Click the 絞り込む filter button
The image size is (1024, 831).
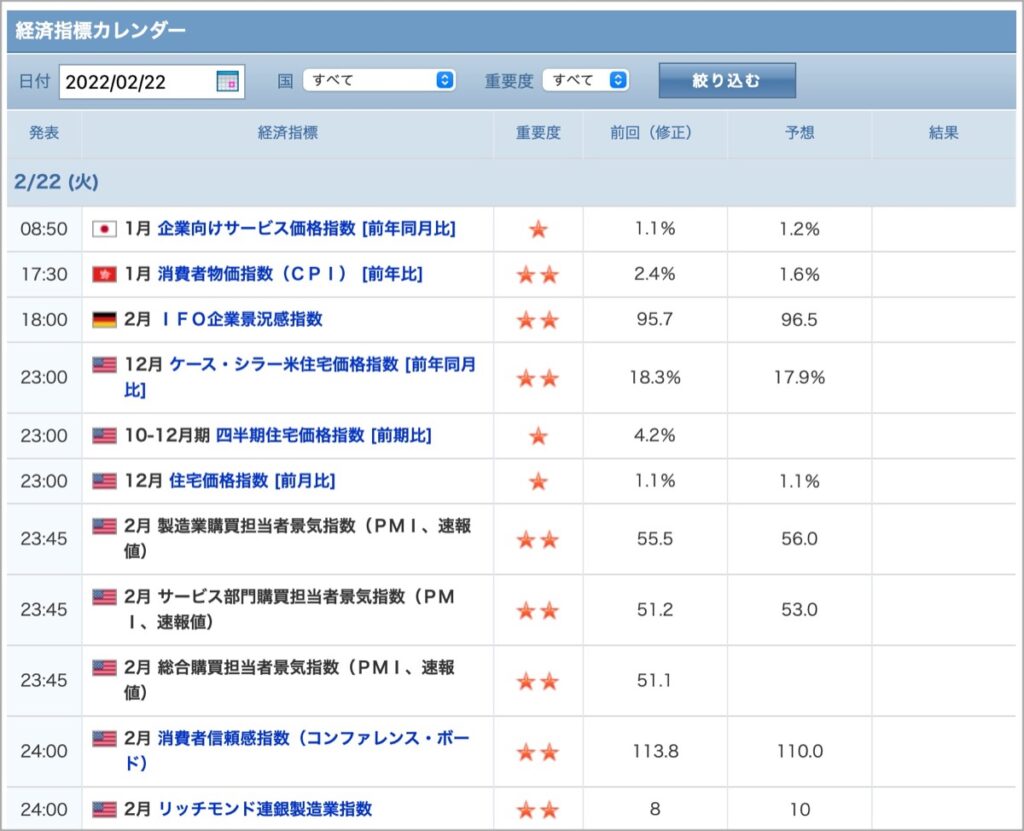click(727, 80)
